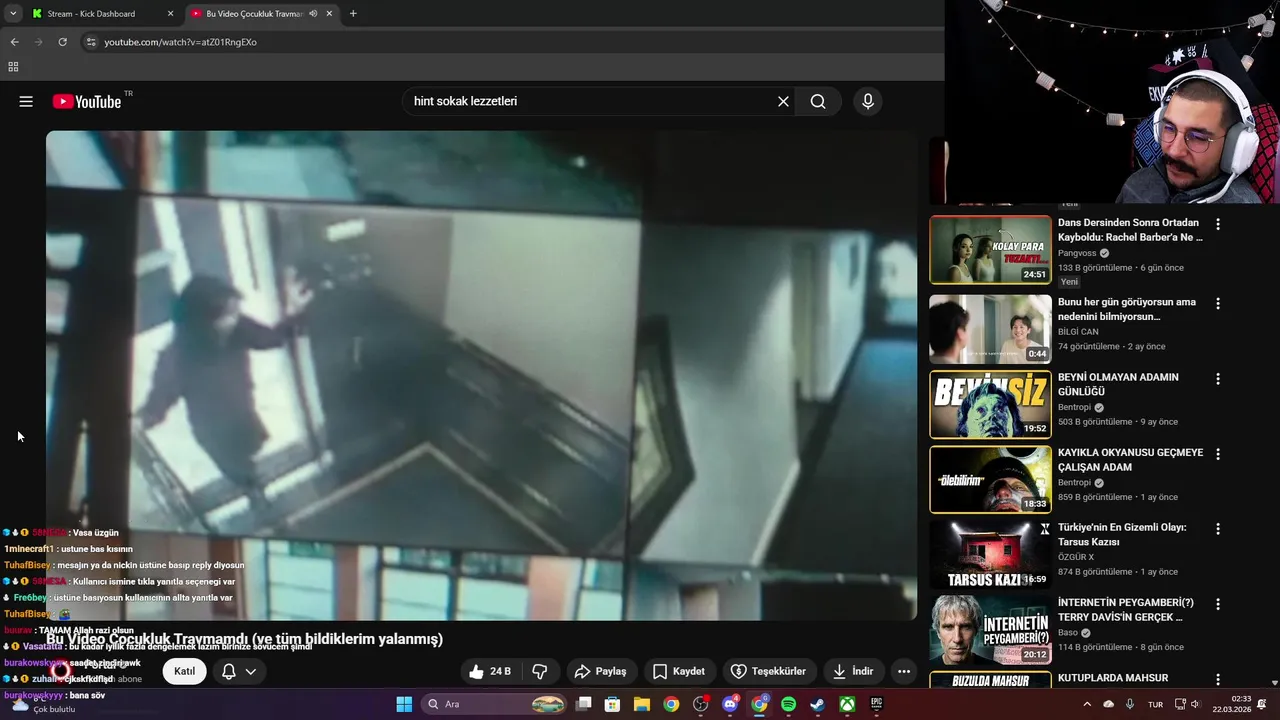Open the Chrome apps grid shortcut icon
The width and height of the screenshot is (1280, 720).
click(13, 67)
